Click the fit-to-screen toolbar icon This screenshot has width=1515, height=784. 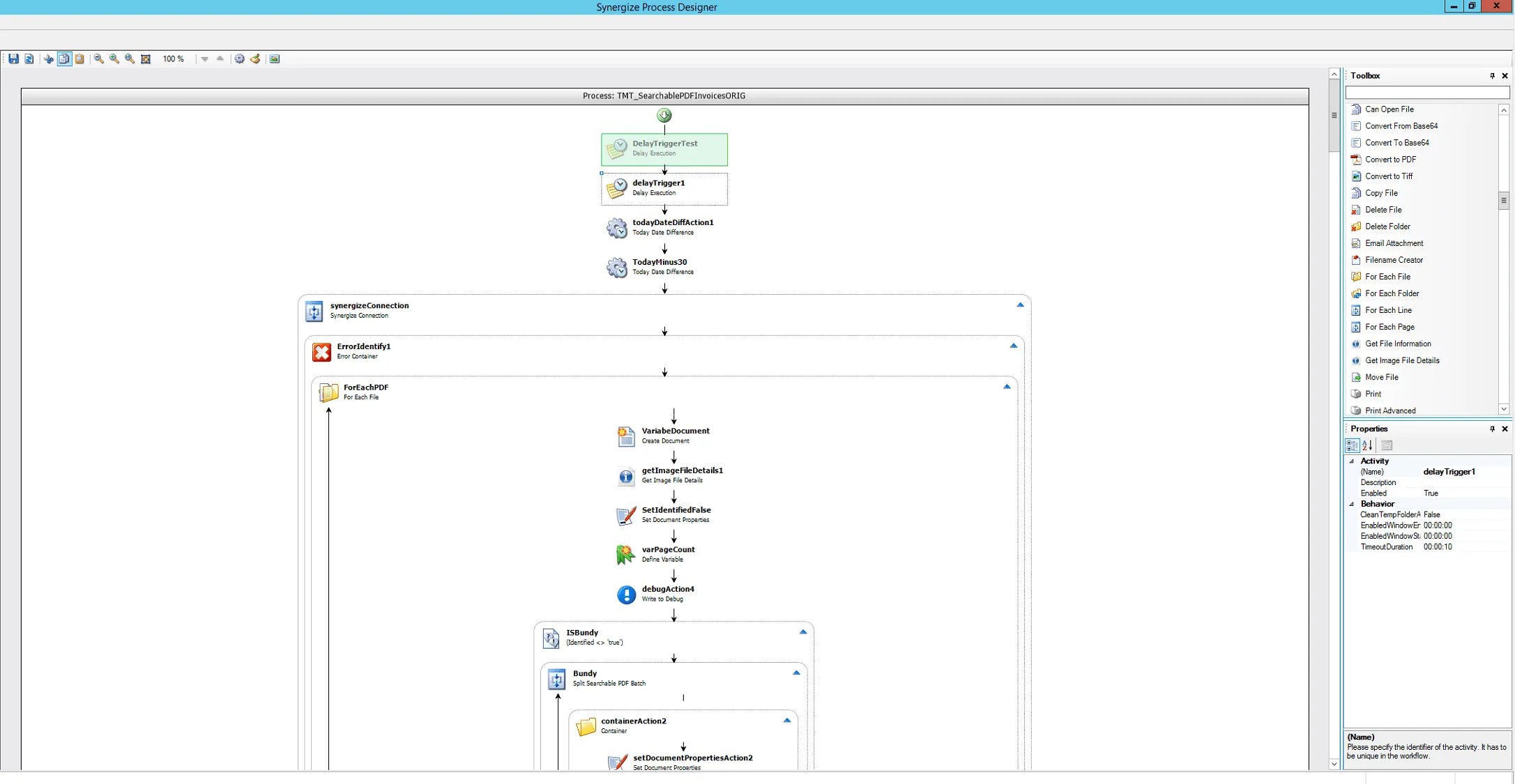(x=146, y=59)
